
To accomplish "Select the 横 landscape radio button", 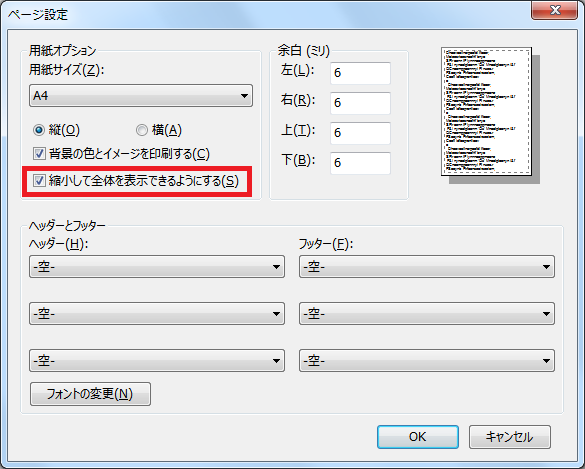I will (x=142, y=130).
